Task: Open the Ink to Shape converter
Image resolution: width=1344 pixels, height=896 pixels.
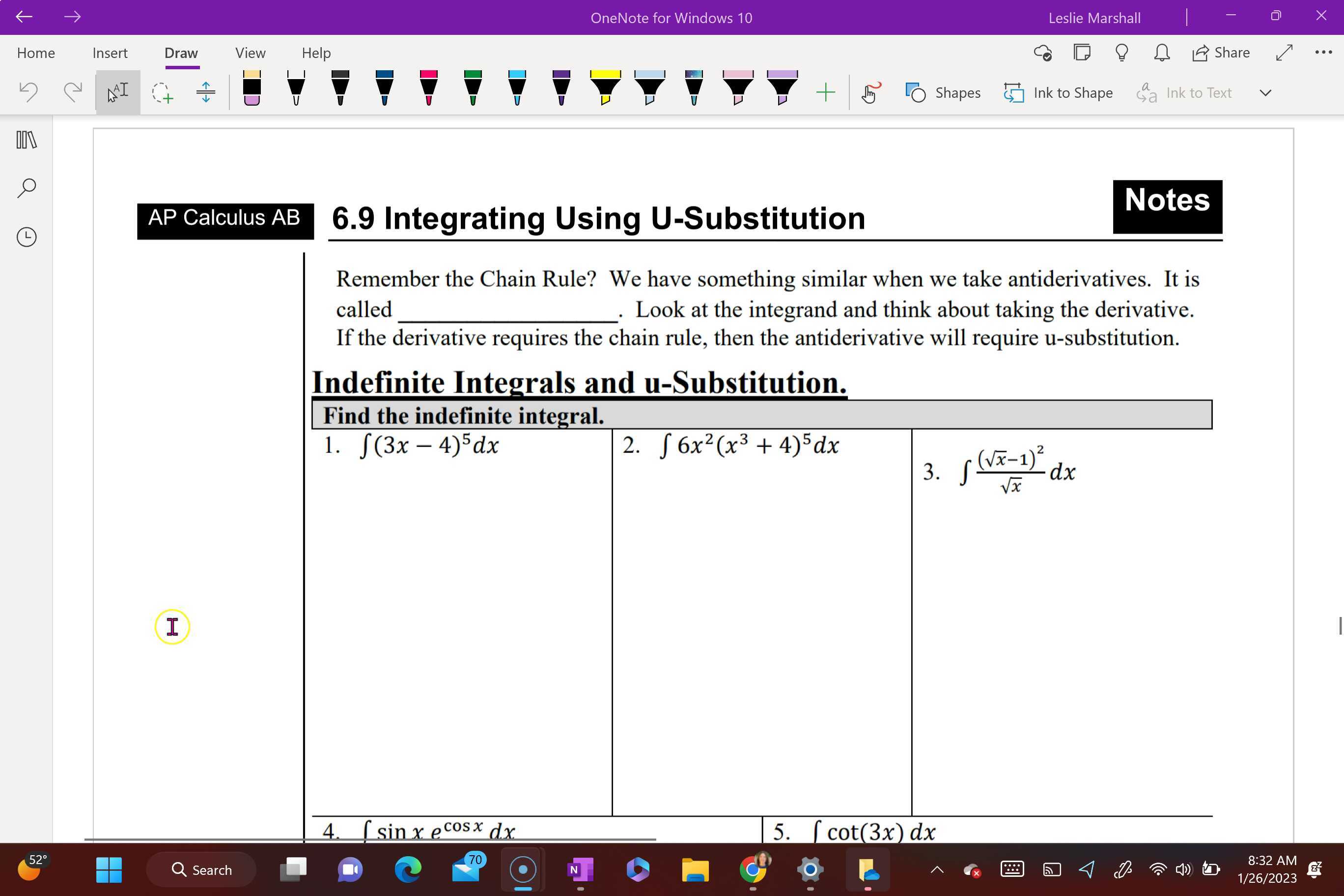Action: tap(1058, 92)
